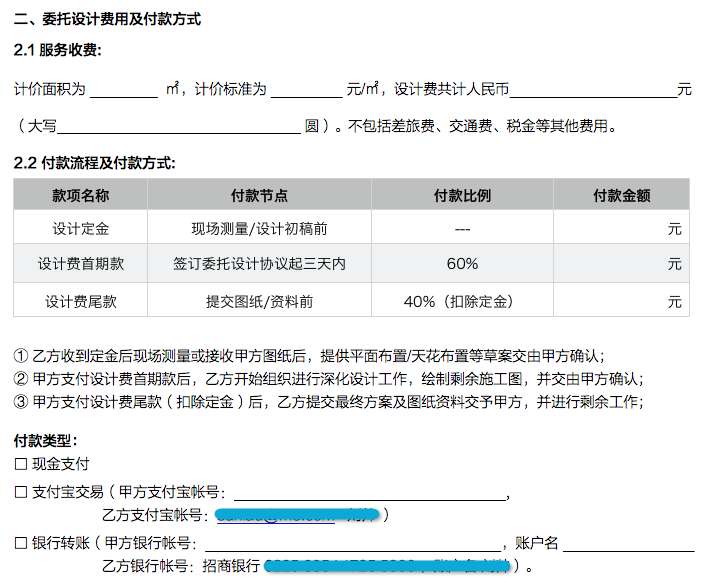Screen dimensions: 721x581
Task: Click the 付款金额 cell in 设计定金 row
Action: click(x=621, y=228)
